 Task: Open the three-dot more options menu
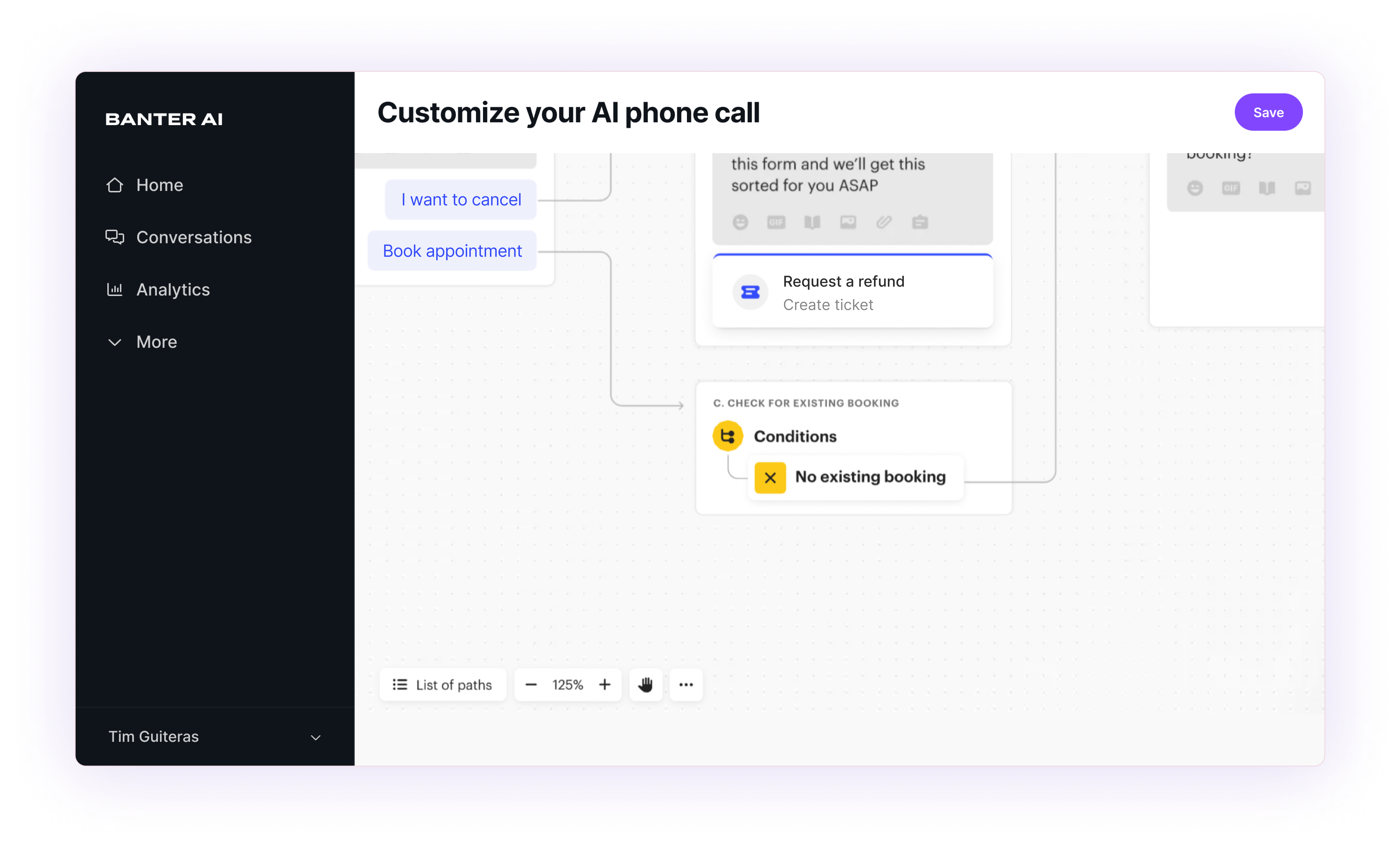point(686,685)
